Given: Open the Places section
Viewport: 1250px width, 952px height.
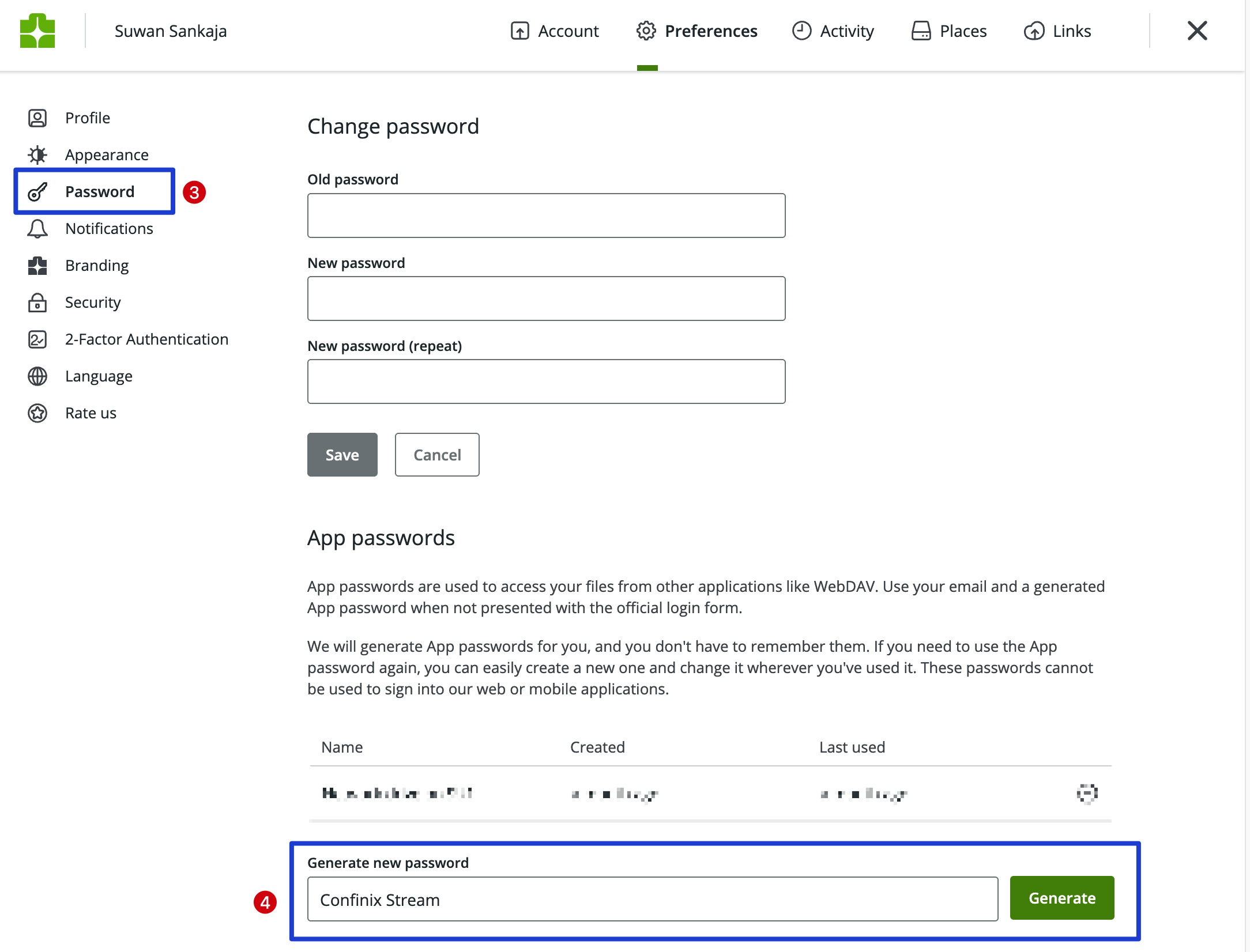Looking at the screenshot, I should point(949,31).
